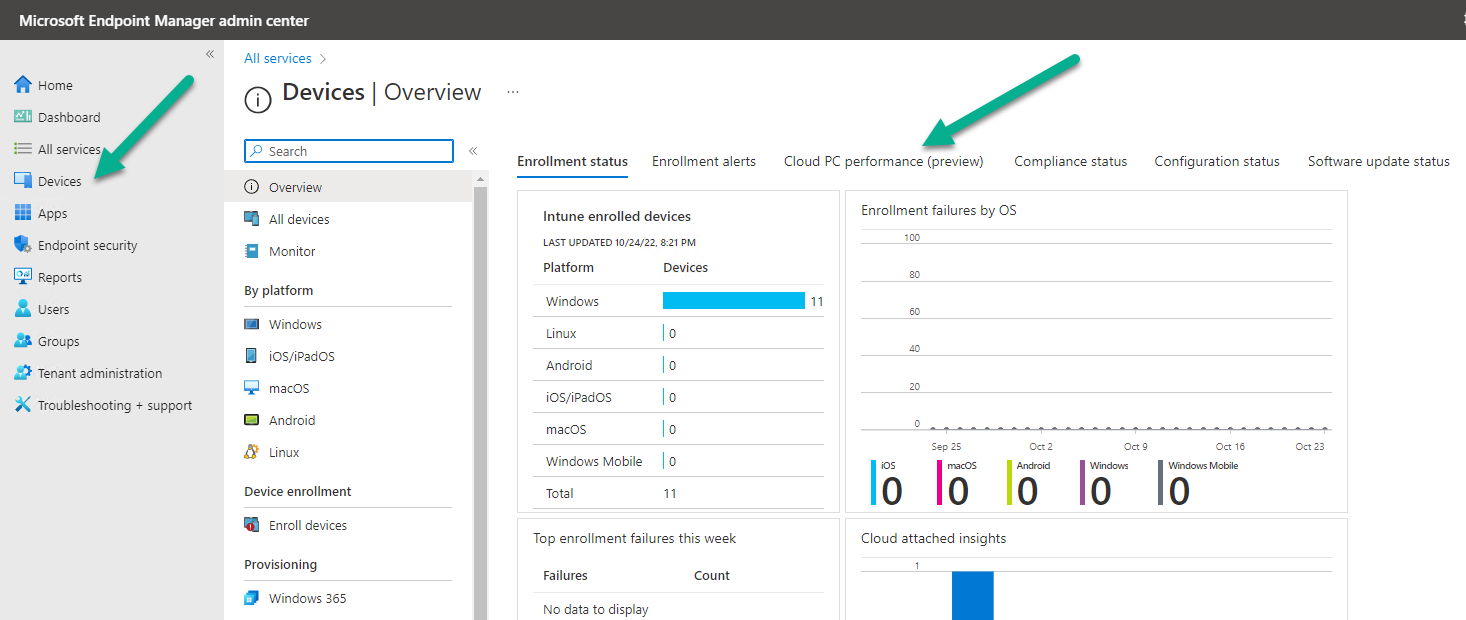This screenshot has width=1466, height=620.
Task: Click the macOS legend count
Action: pos(958,491)
